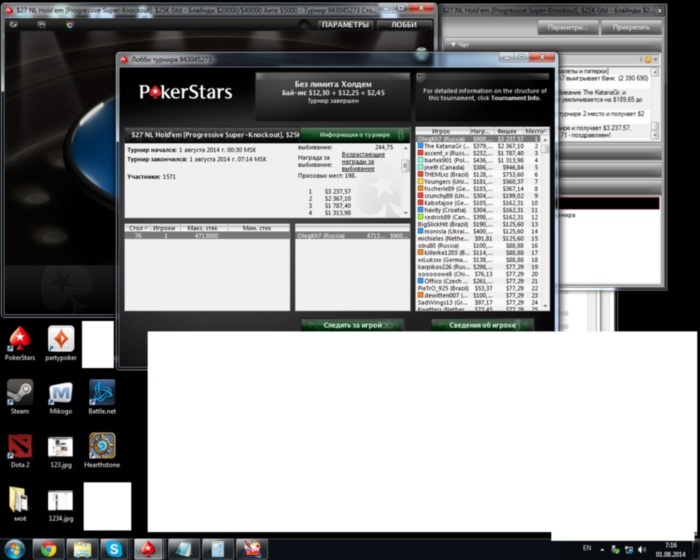700x560 pixels.
Task: Select OlegKh7 (Russia) in table players panel
Action: click(352, 235)
